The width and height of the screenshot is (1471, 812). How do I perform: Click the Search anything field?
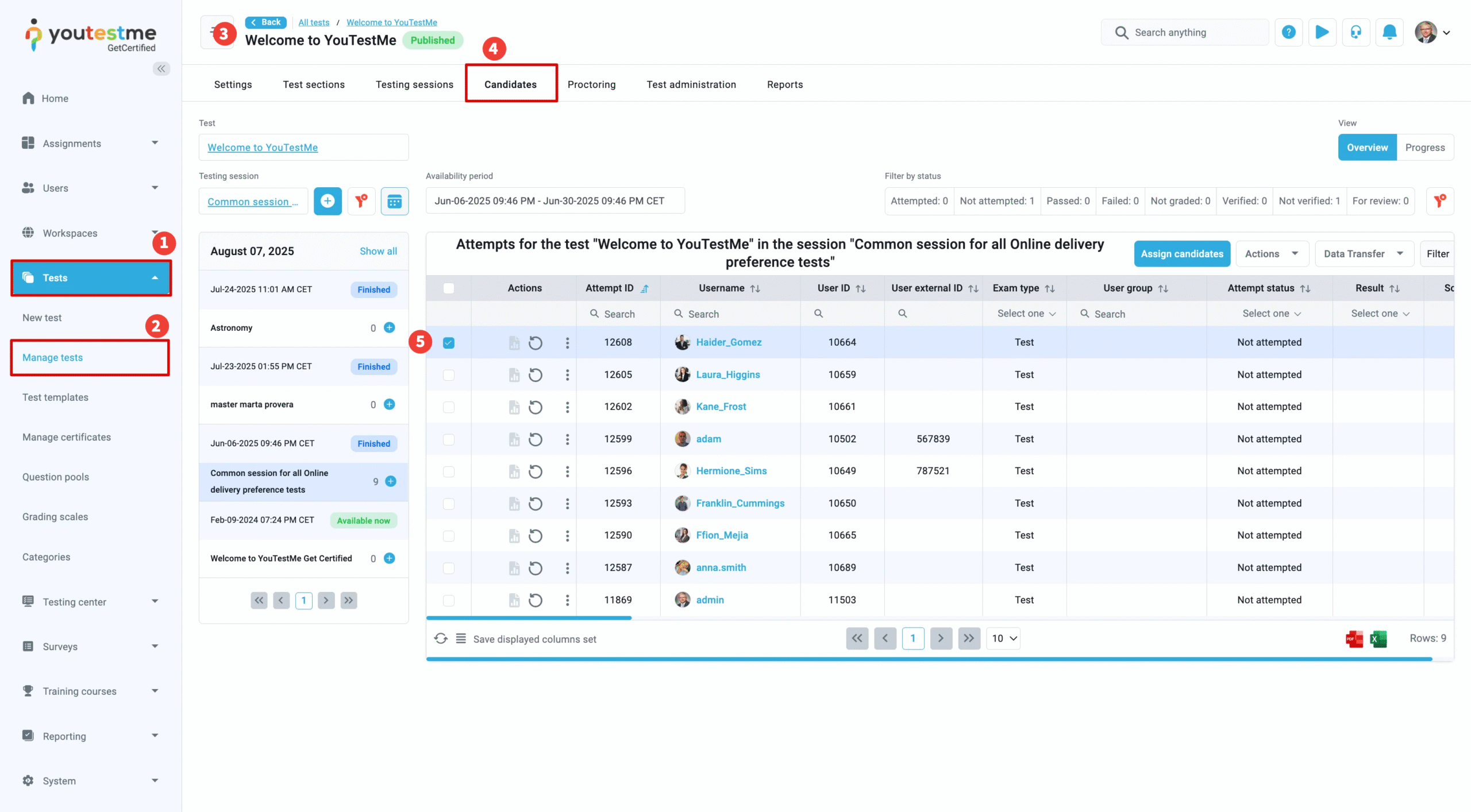(x=1185, y=32)
